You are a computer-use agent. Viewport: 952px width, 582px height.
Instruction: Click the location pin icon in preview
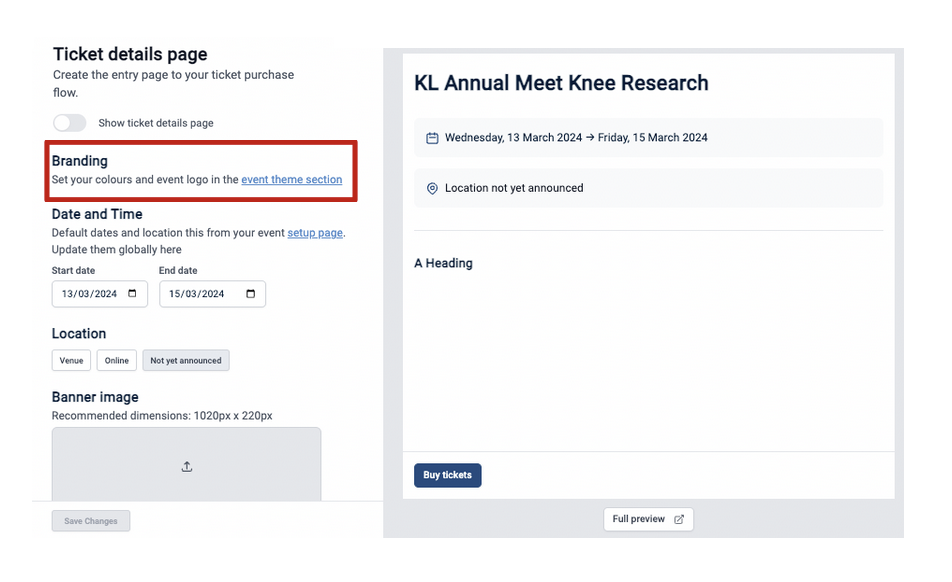tap(432, 189)
